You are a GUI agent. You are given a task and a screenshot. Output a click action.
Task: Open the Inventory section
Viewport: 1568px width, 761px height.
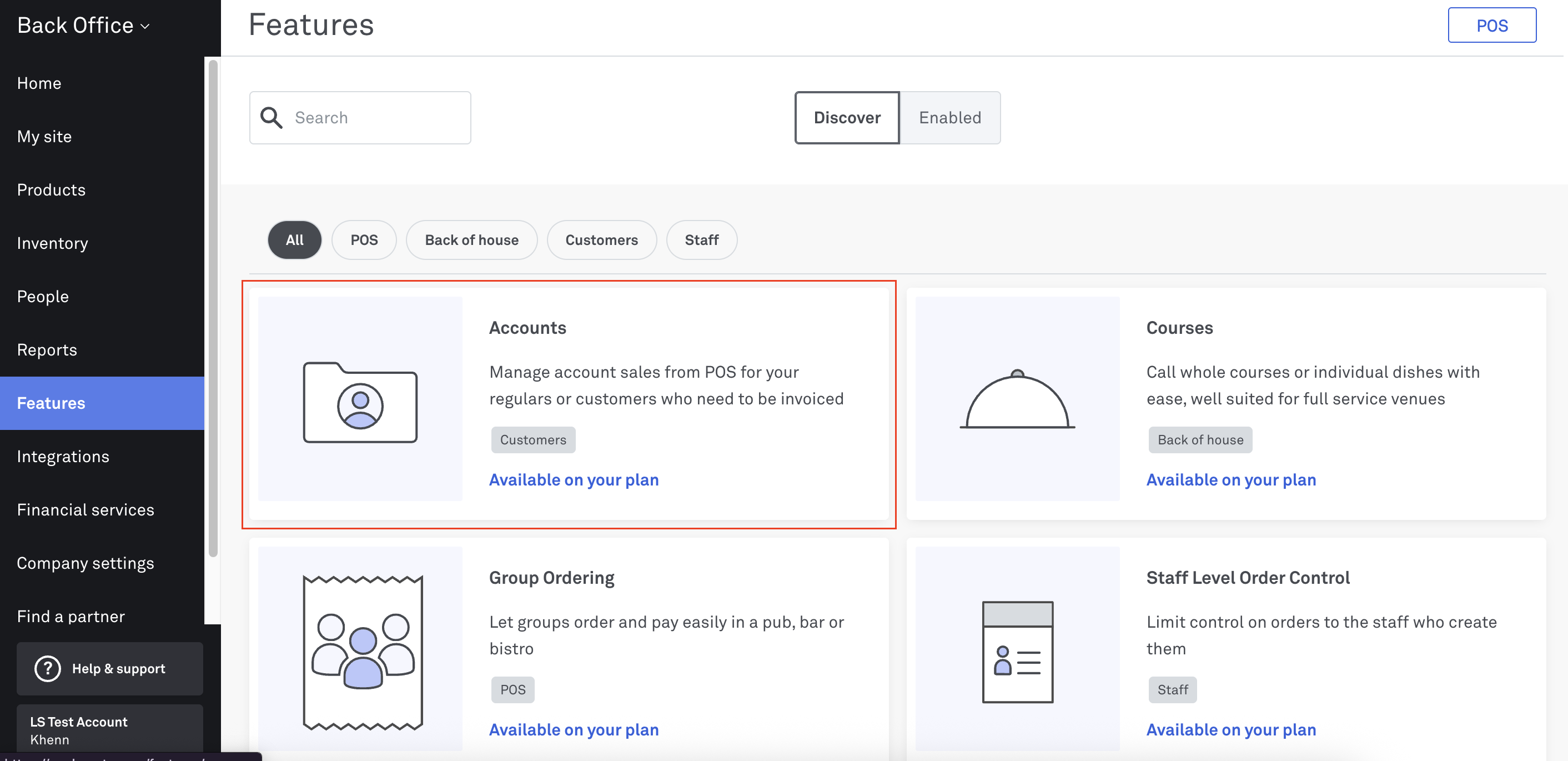click(102, 243)
